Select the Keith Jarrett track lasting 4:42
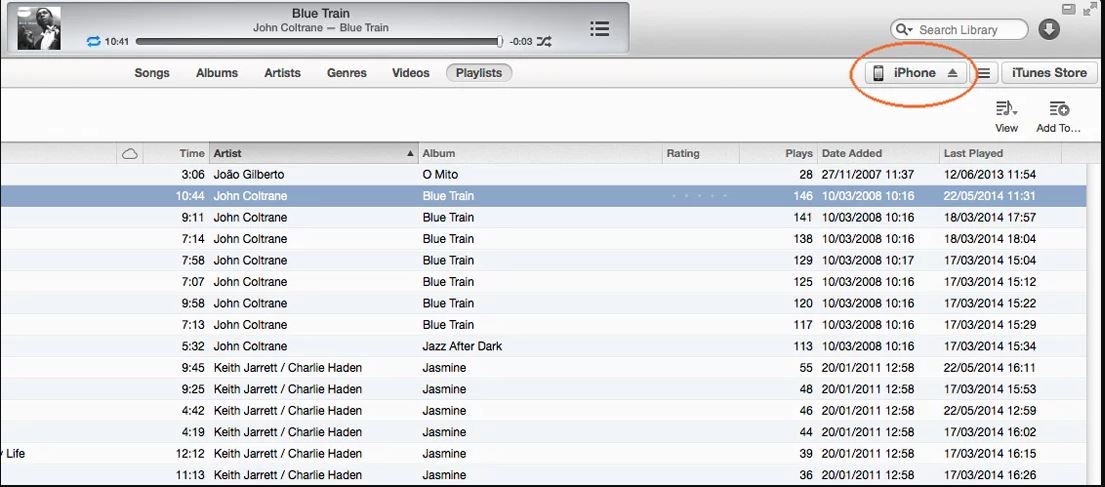Screen dimensions: 1105x487 pyautogui.click(x=543, y=411)
